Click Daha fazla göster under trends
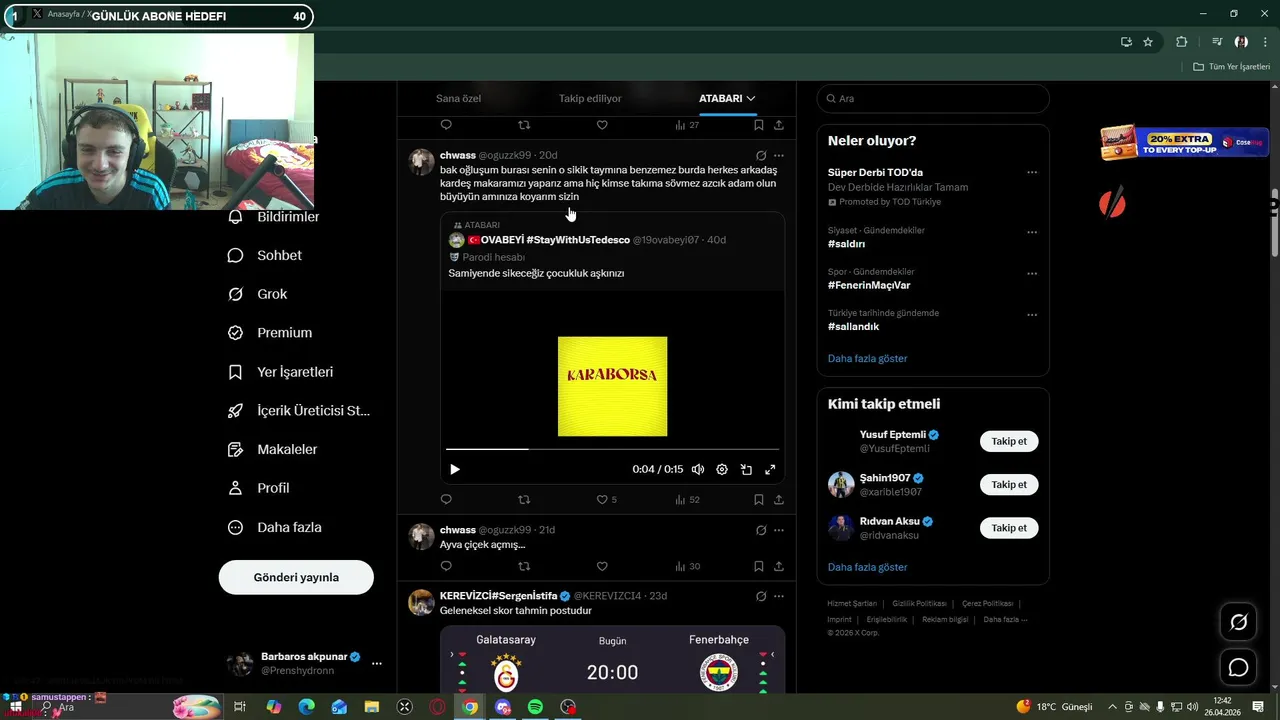 click(x=867, y=358)
